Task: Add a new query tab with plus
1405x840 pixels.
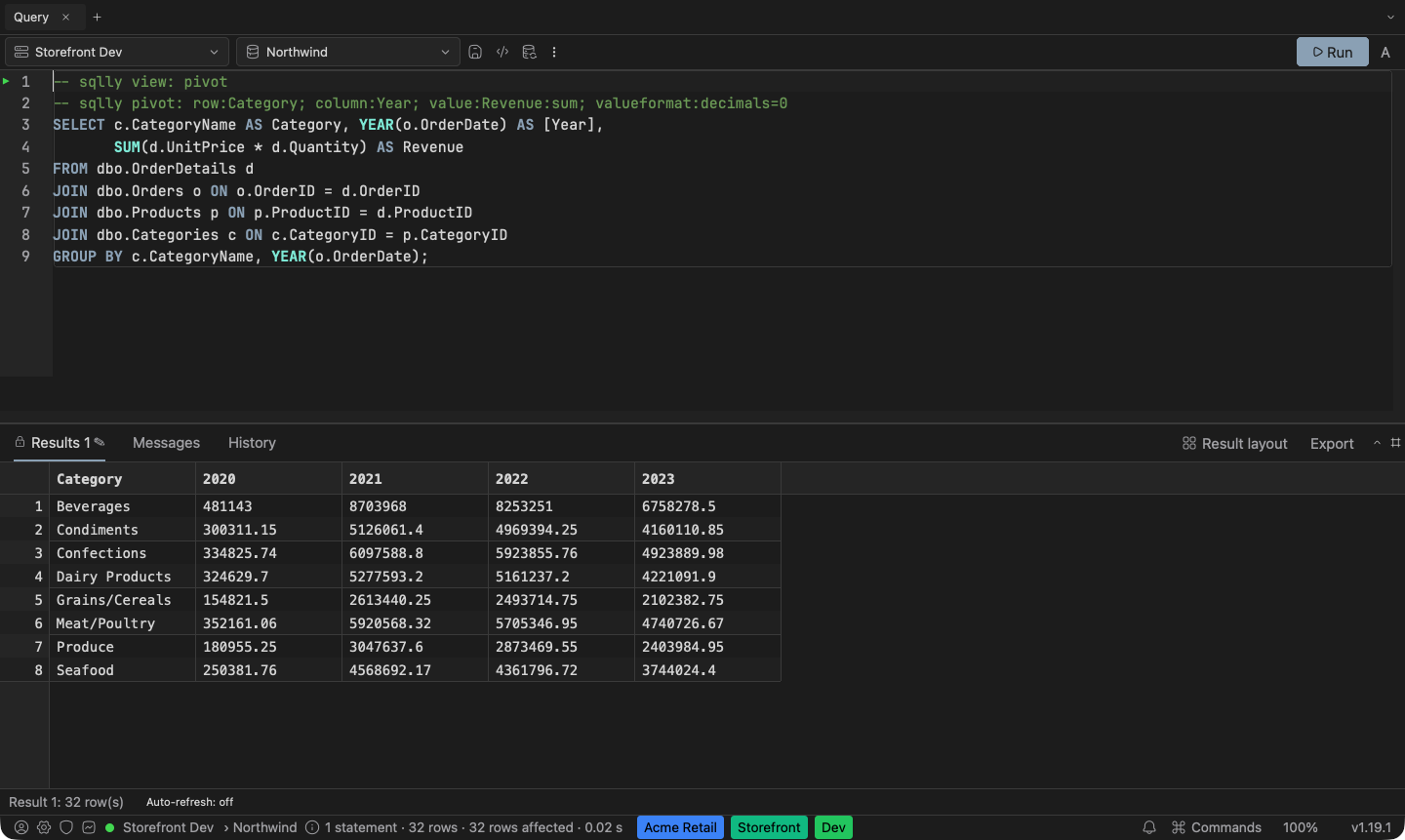Action: 97,17
